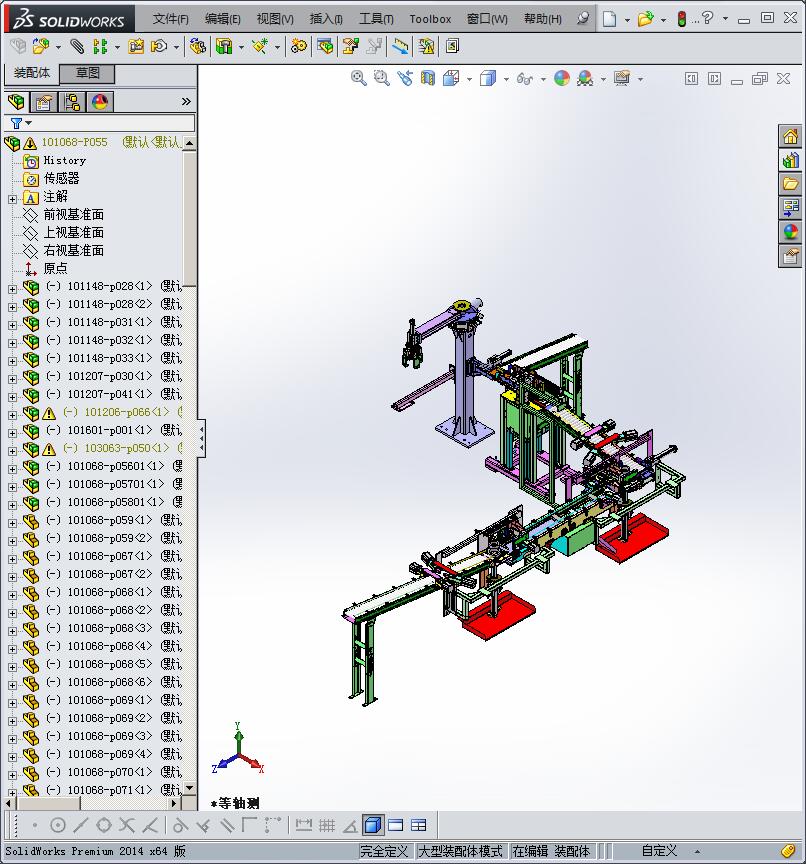Click the 完全定义 status bar field
Viewport: 806px width, 864px height.
click(x=383, y=851)
